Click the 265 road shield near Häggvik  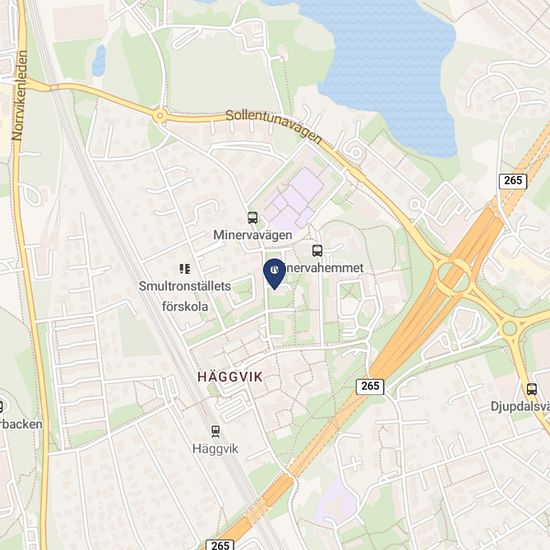pyautogui.click(x=370, y=387)
